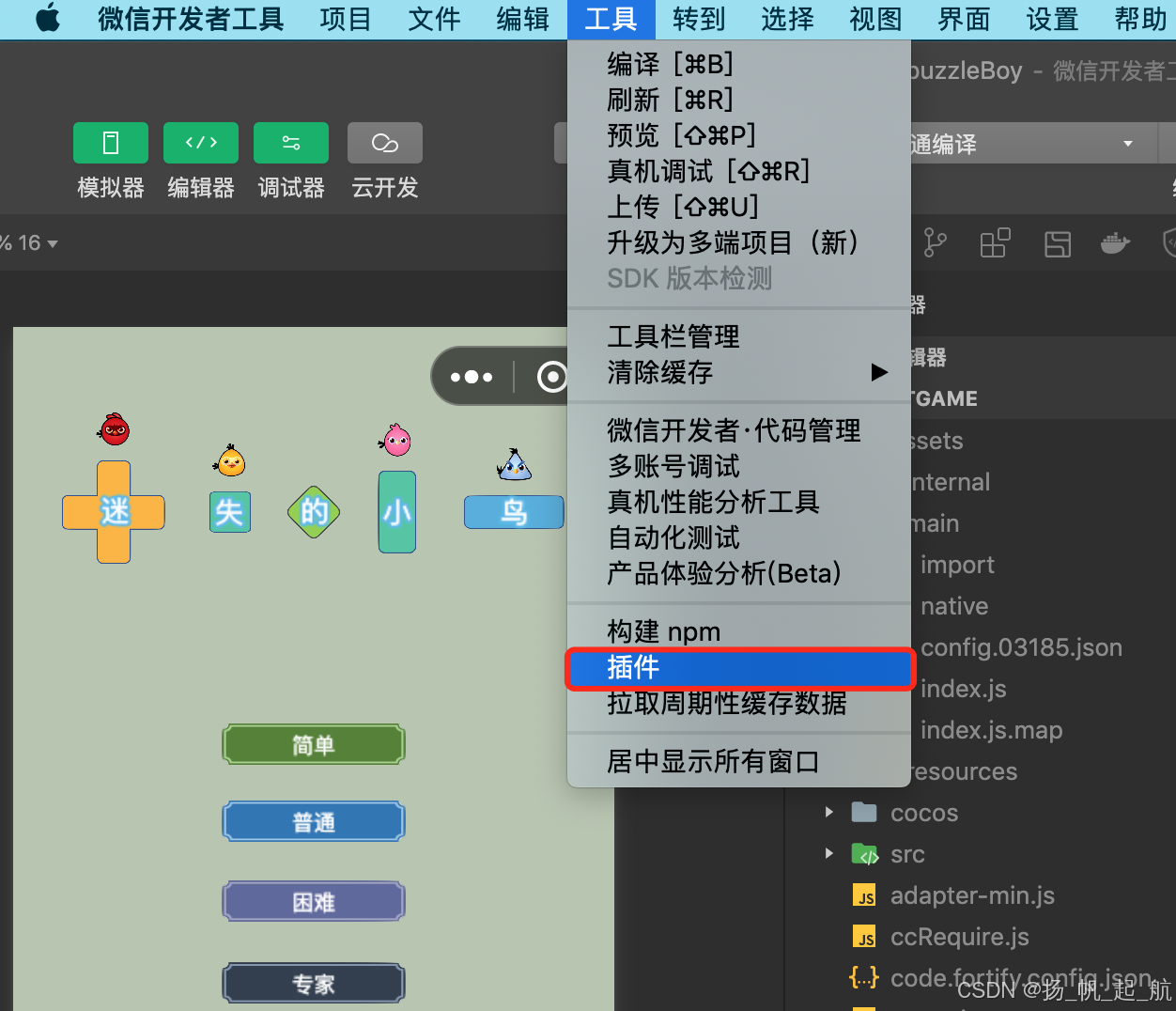The height and width of the screenshot is (1011, 1176).
Task: Toggle the 模拟器 simulator panel button
Action: pos(111,143)
